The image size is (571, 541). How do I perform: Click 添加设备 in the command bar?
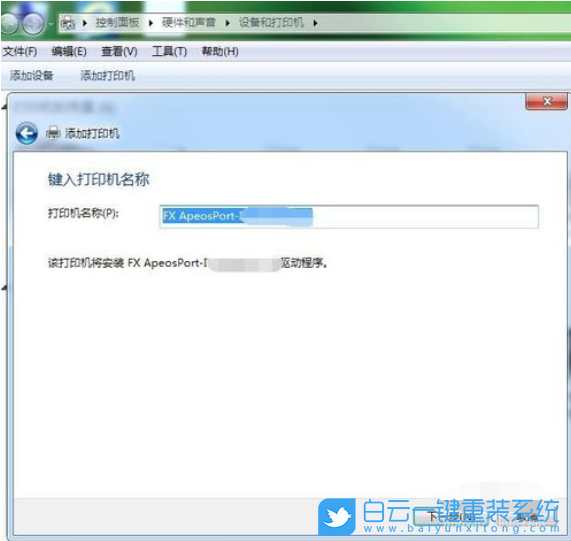(x=31, y=75)
